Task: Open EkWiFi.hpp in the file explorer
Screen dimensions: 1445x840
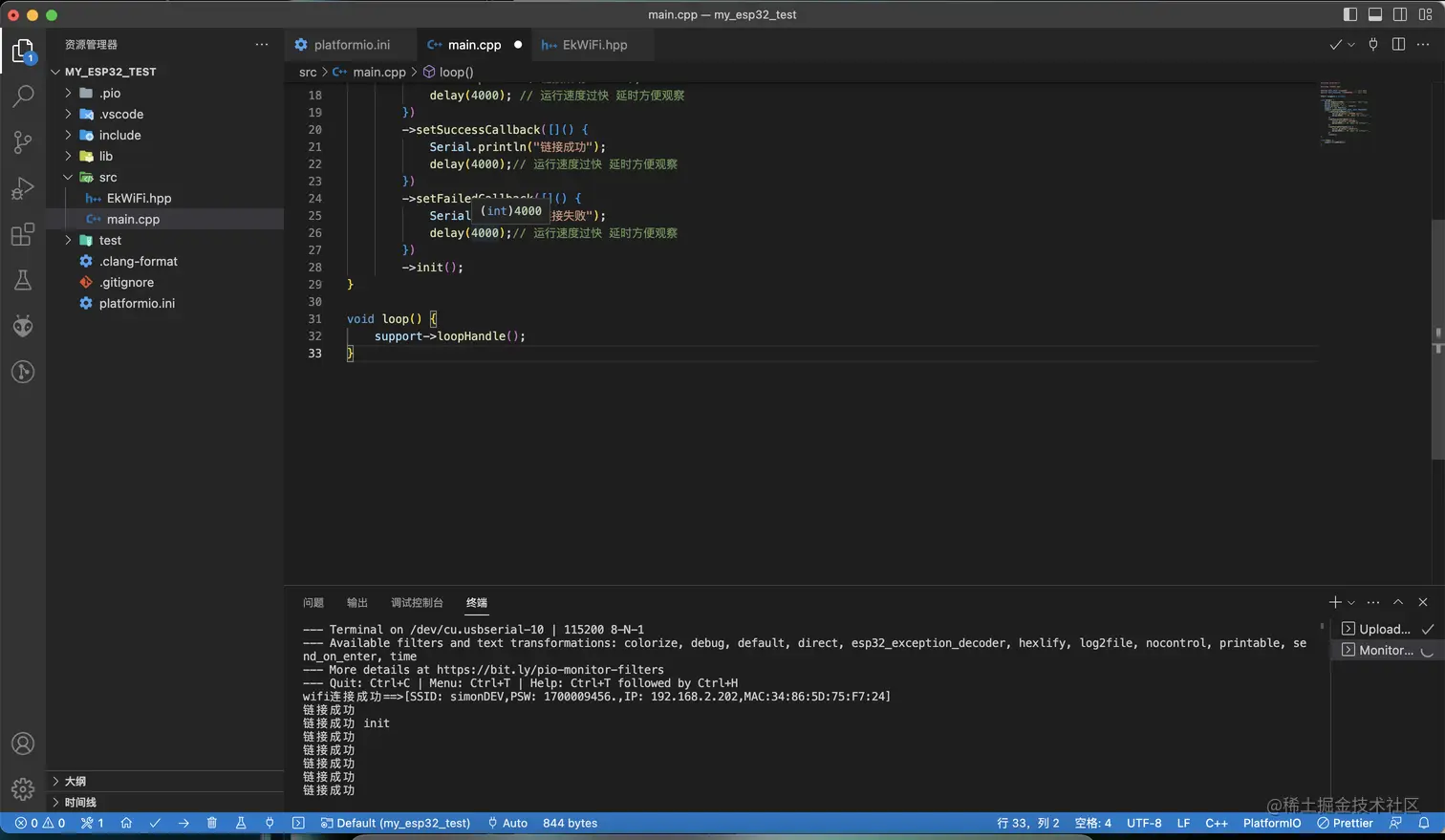Action: click(139, 198)
